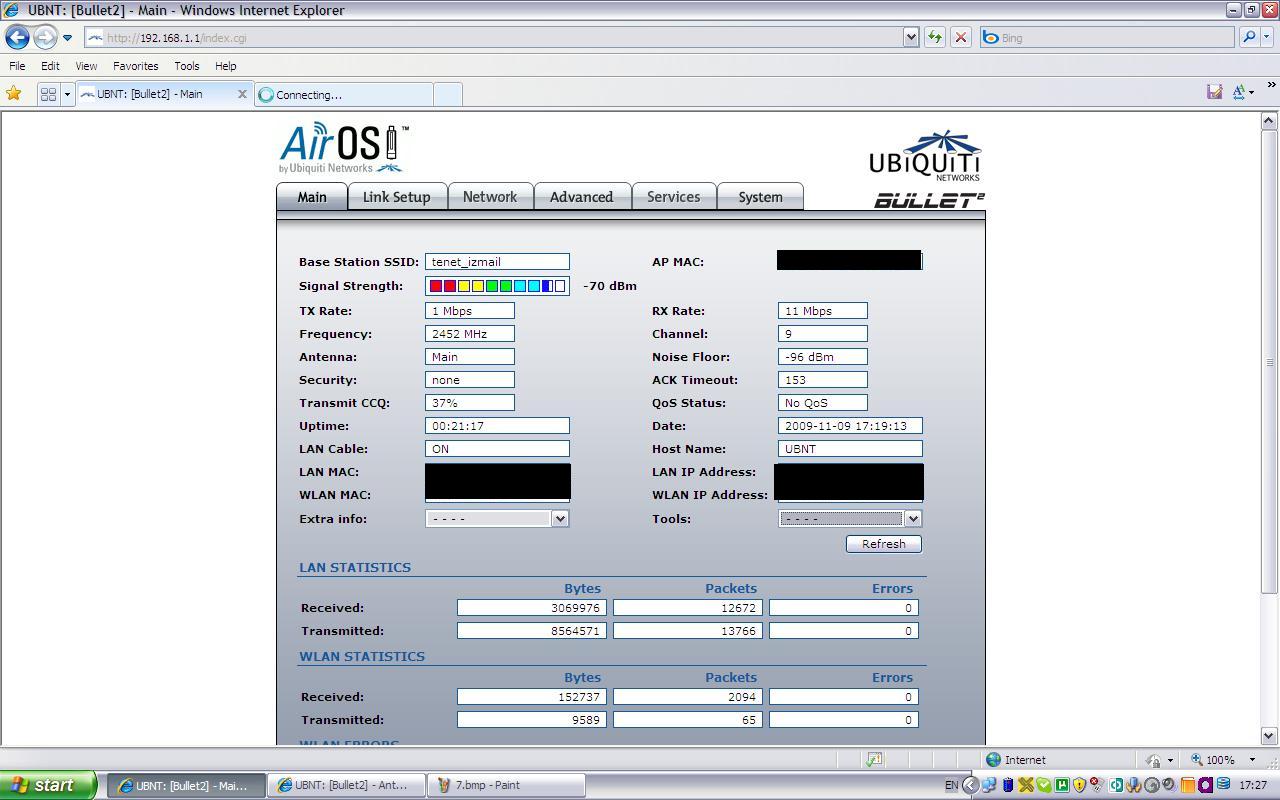Click the UBNT Main taskbar button
The width and height of the screenshot is (1280, 800).
pyautogui.click(x=186, y=785)
